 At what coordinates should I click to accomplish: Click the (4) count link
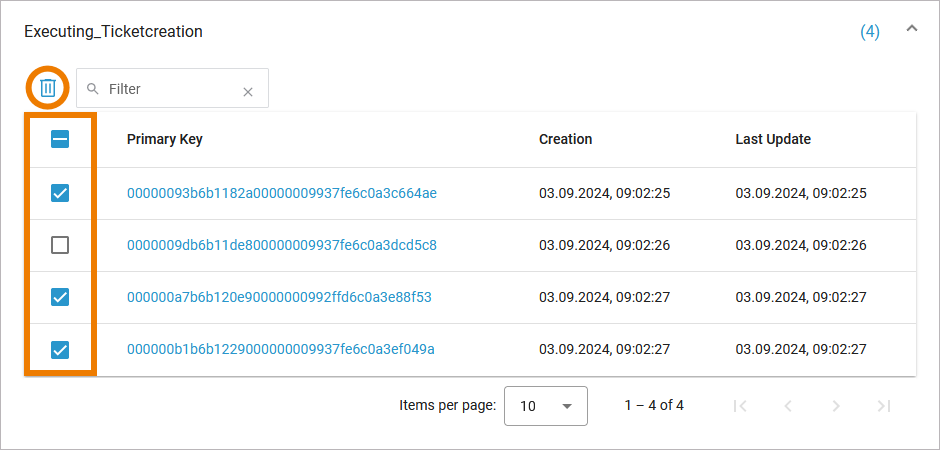pos(870,32)
